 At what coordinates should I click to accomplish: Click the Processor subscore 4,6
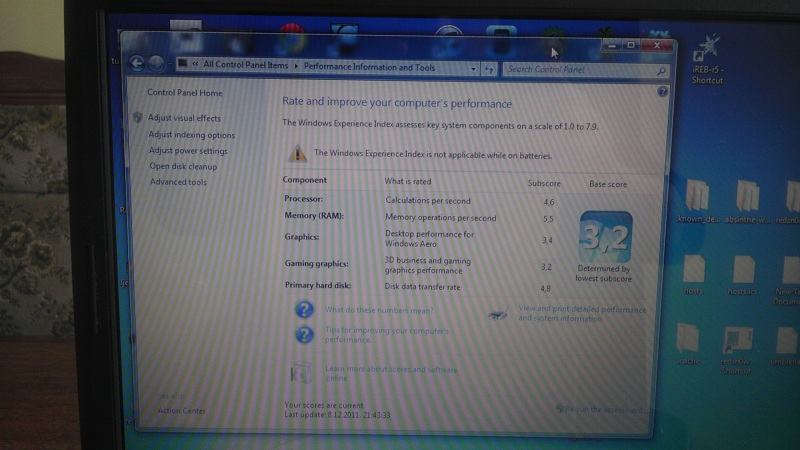click(x=548, y=202)
